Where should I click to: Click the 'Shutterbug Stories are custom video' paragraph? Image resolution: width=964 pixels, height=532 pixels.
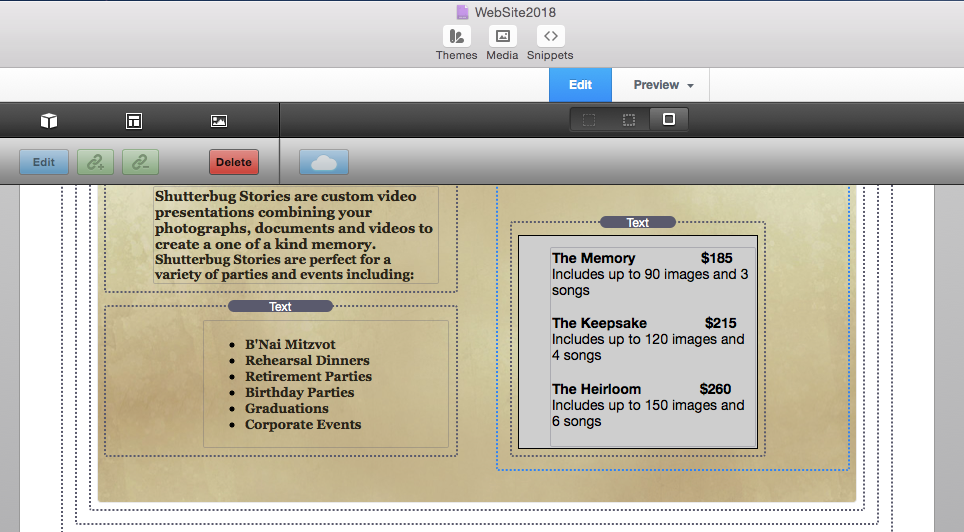[294, 235]
